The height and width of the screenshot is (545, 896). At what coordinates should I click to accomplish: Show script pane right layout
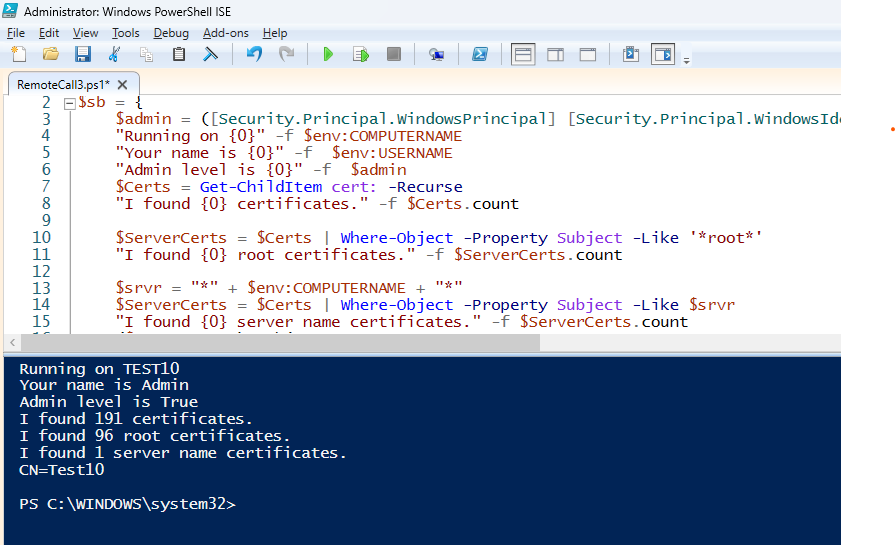pos(555,54)
